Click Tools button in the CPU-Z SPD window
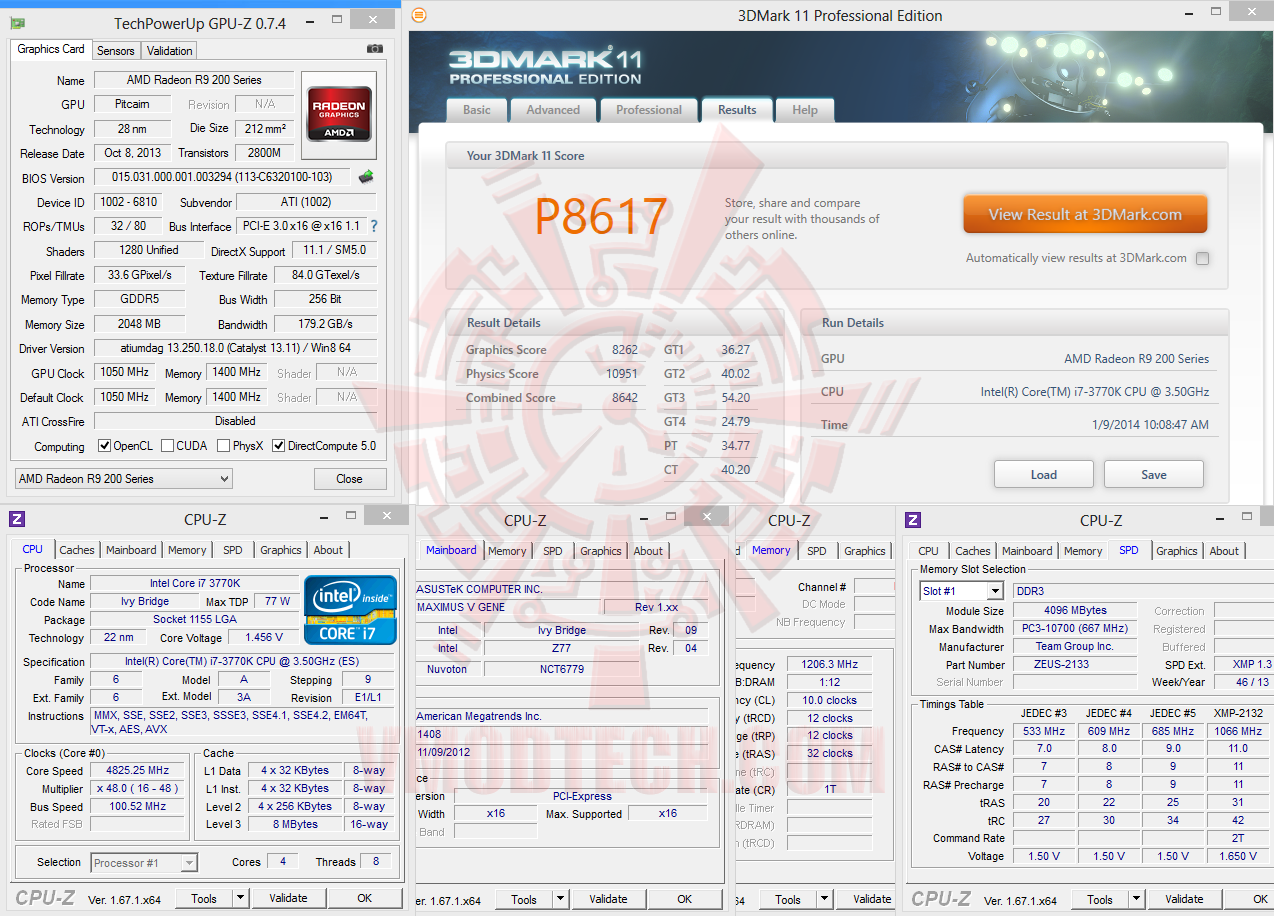 click(x=1100, y=899)
